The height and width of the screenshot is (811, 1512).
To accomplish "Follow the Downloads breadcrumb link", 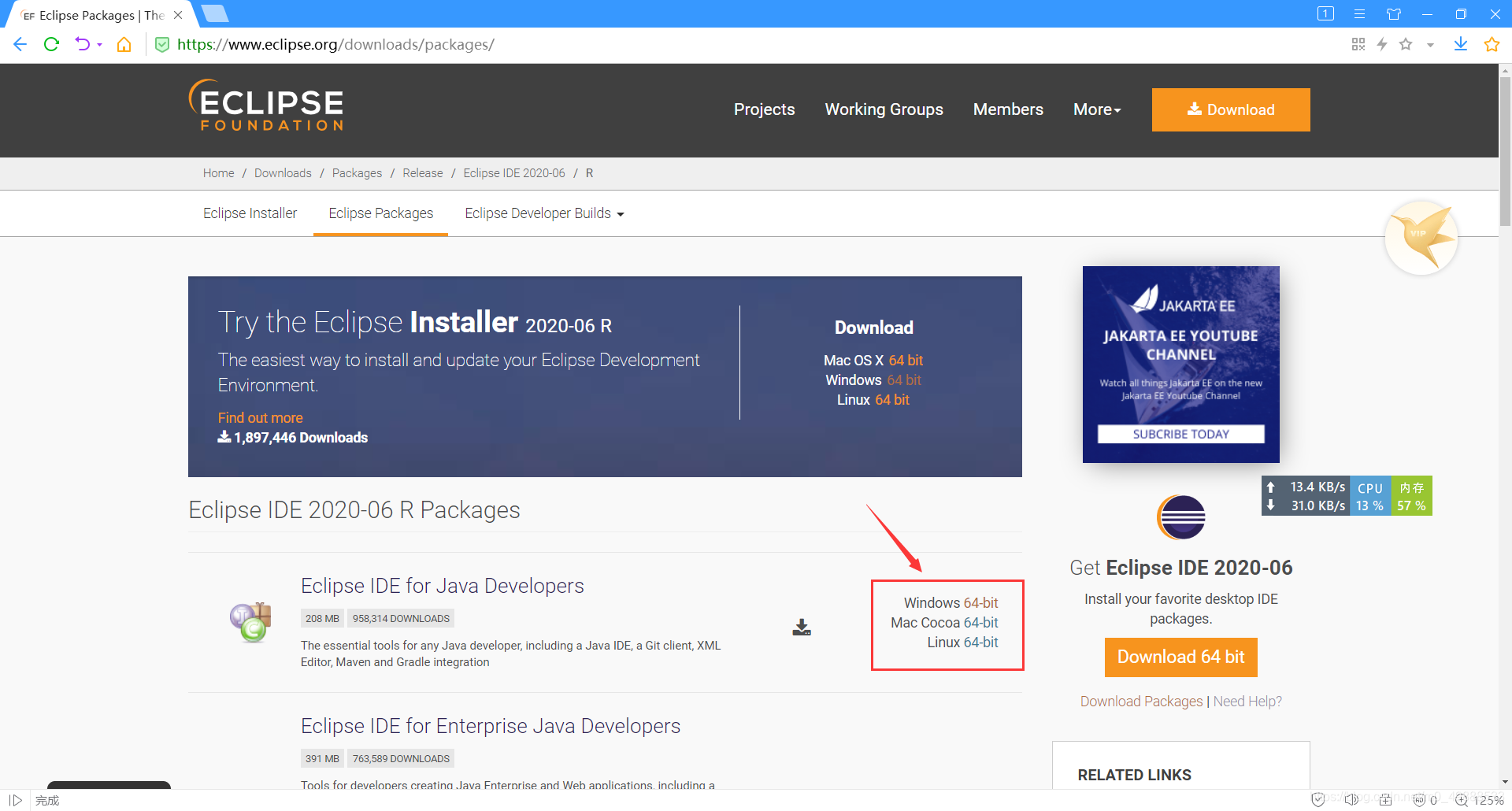I will click(x=283, y=173).
